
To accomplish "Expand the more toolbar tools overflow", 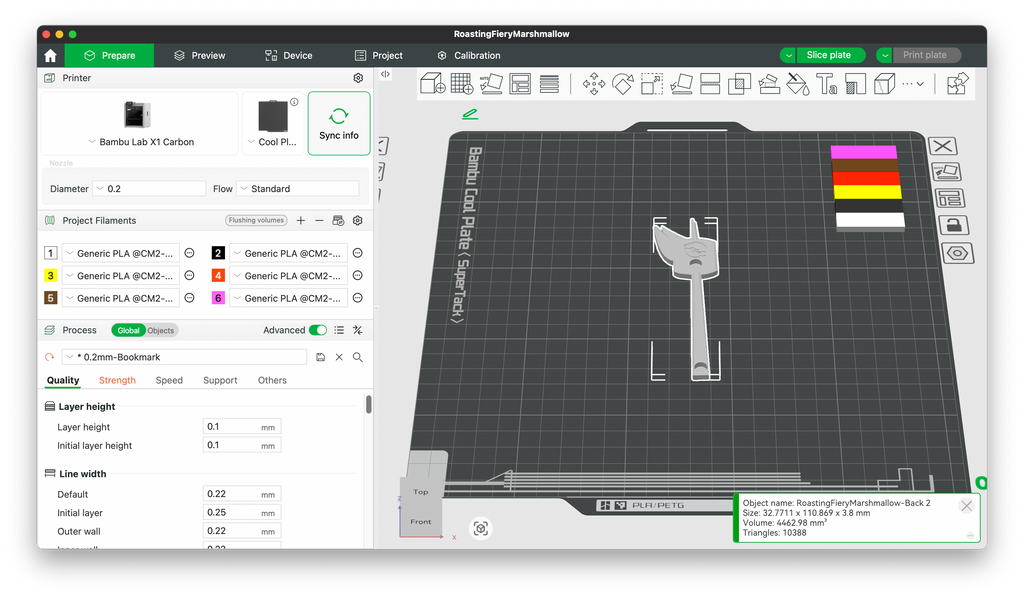I will 913,84.
